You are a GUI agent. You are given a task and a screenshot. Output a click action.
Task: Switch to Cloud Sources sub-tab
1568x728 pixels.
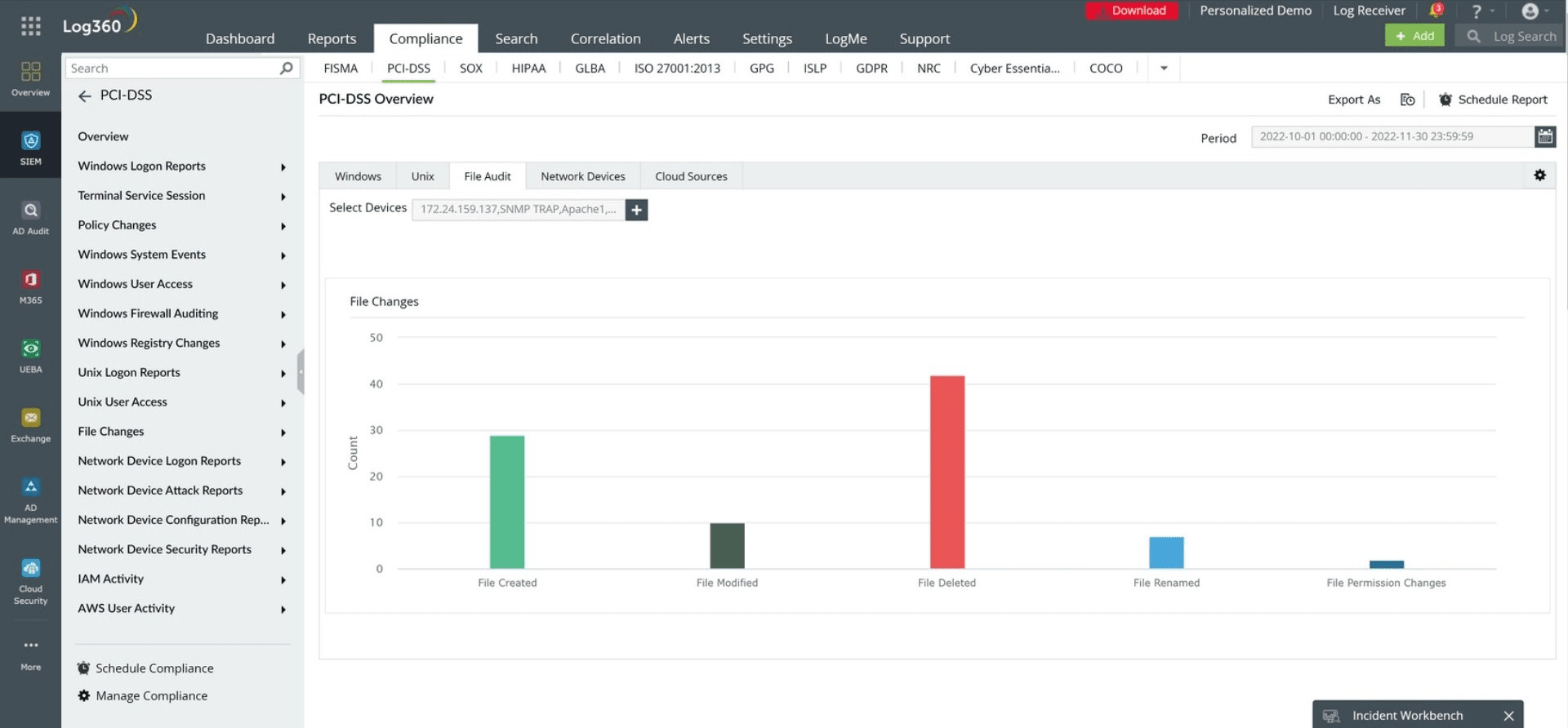pyautogui.click(x=691, y=176)
